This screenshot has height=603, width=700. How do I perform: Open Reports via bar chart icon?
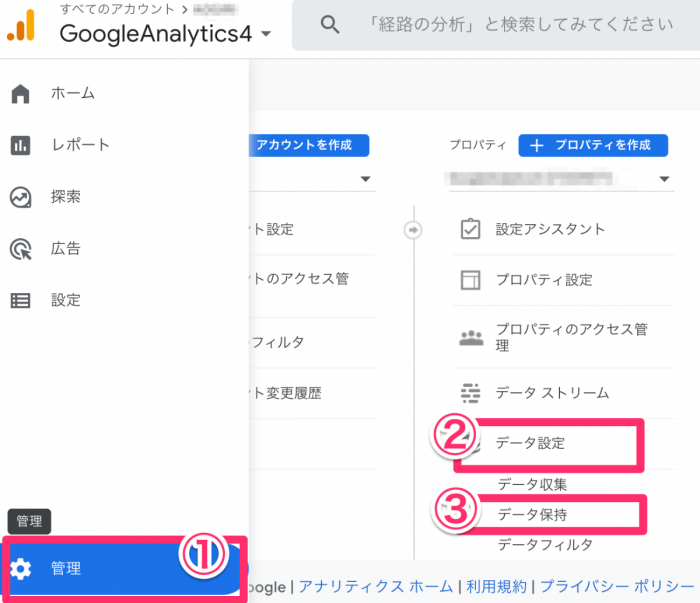20,146
